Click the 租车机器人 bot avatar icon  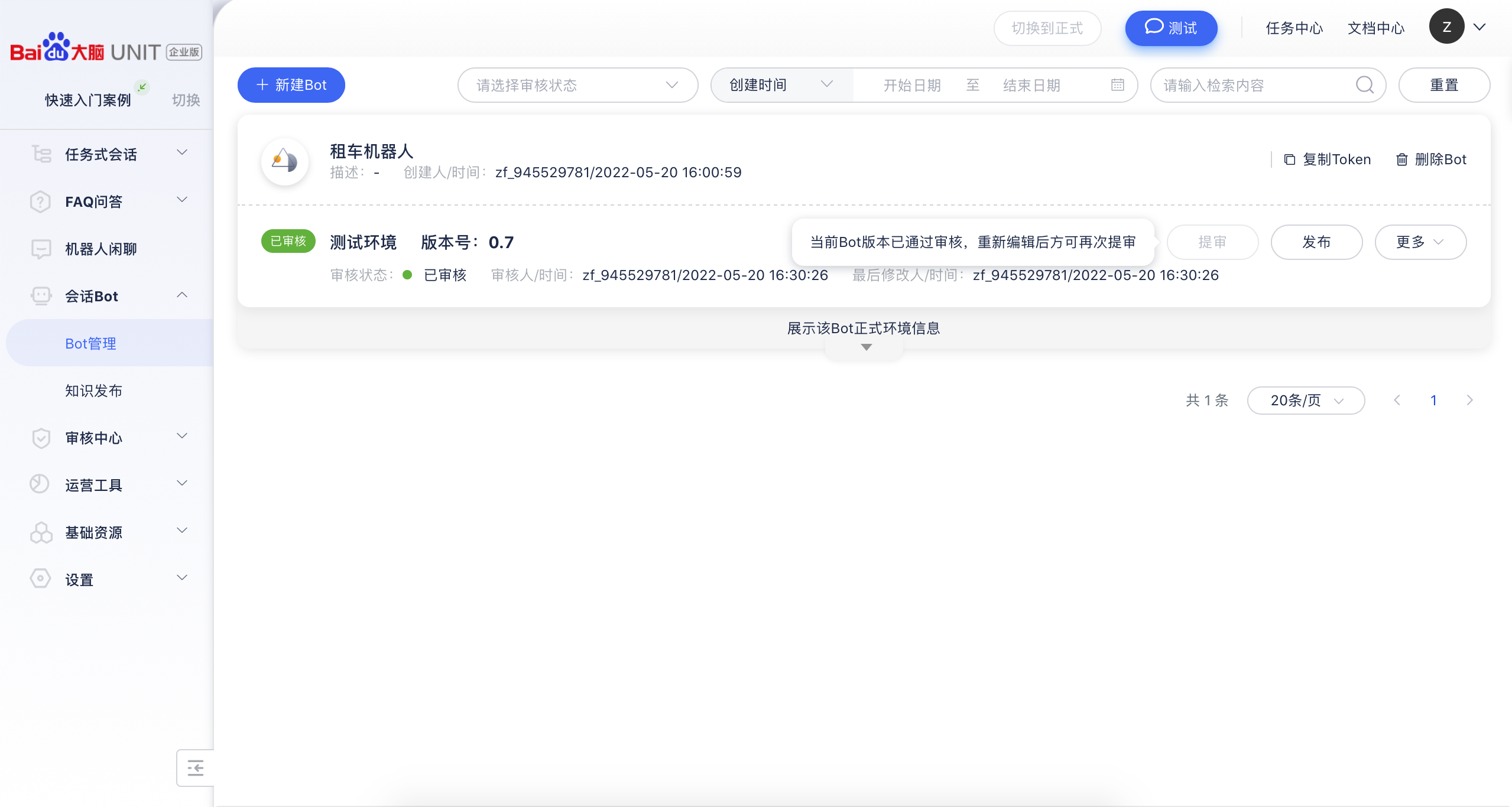pyautogui.click(x=285, y=161)
